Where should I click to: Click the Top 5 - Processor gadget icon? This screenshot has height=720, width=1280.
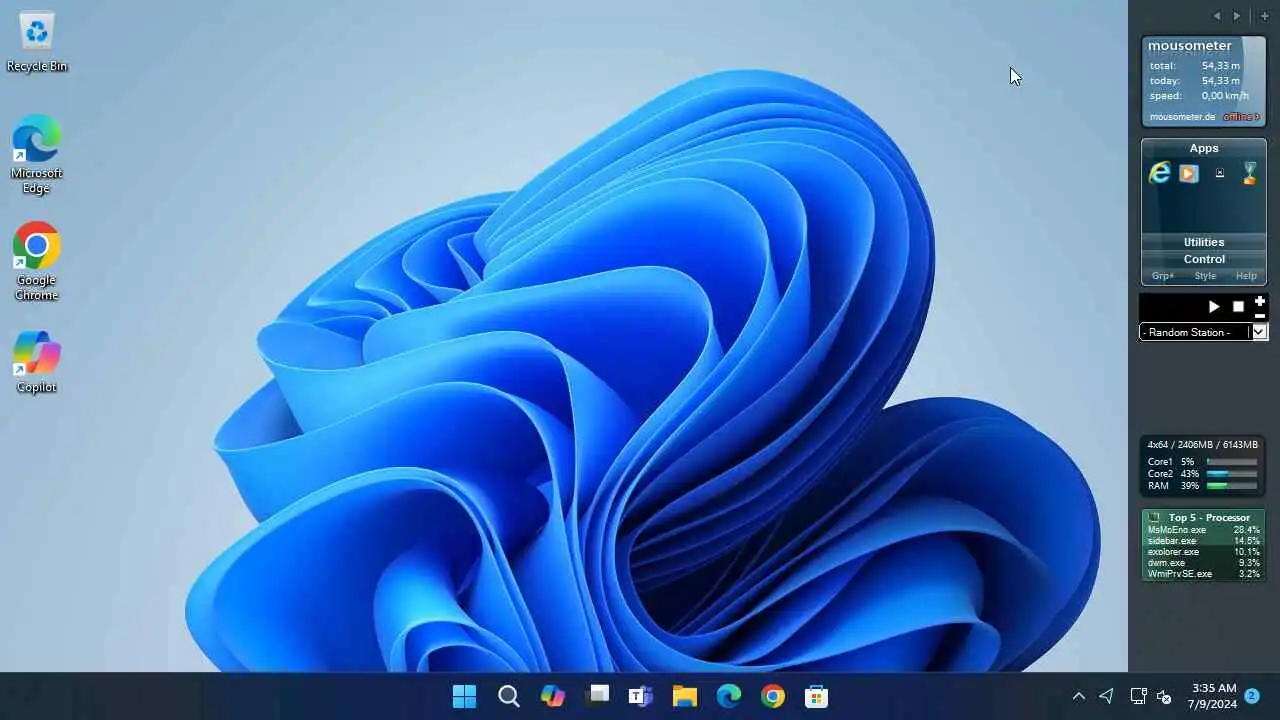coord(1154,518)
